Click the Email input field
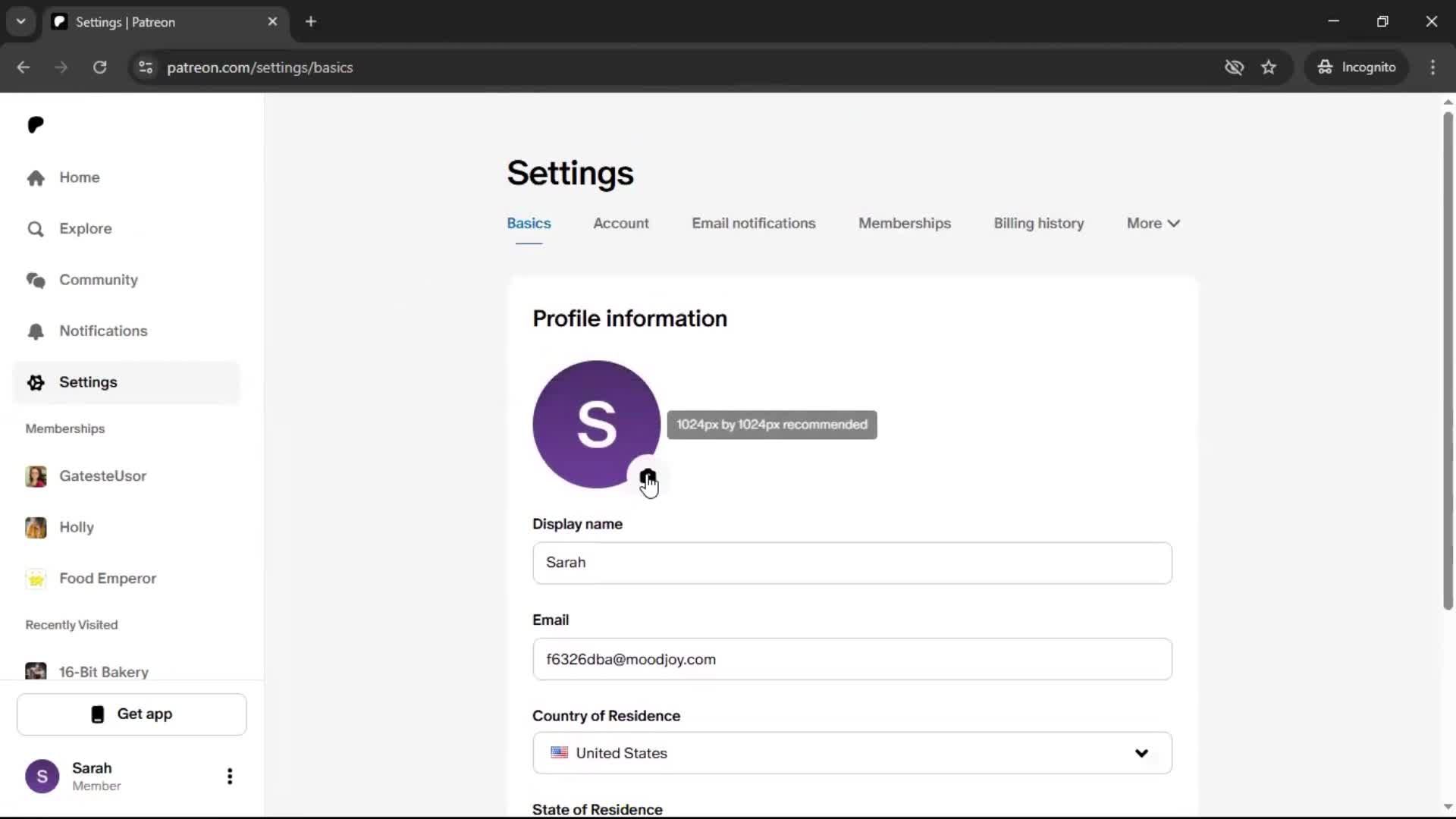Screen dimensions: 1456x819 coord(852,659)
